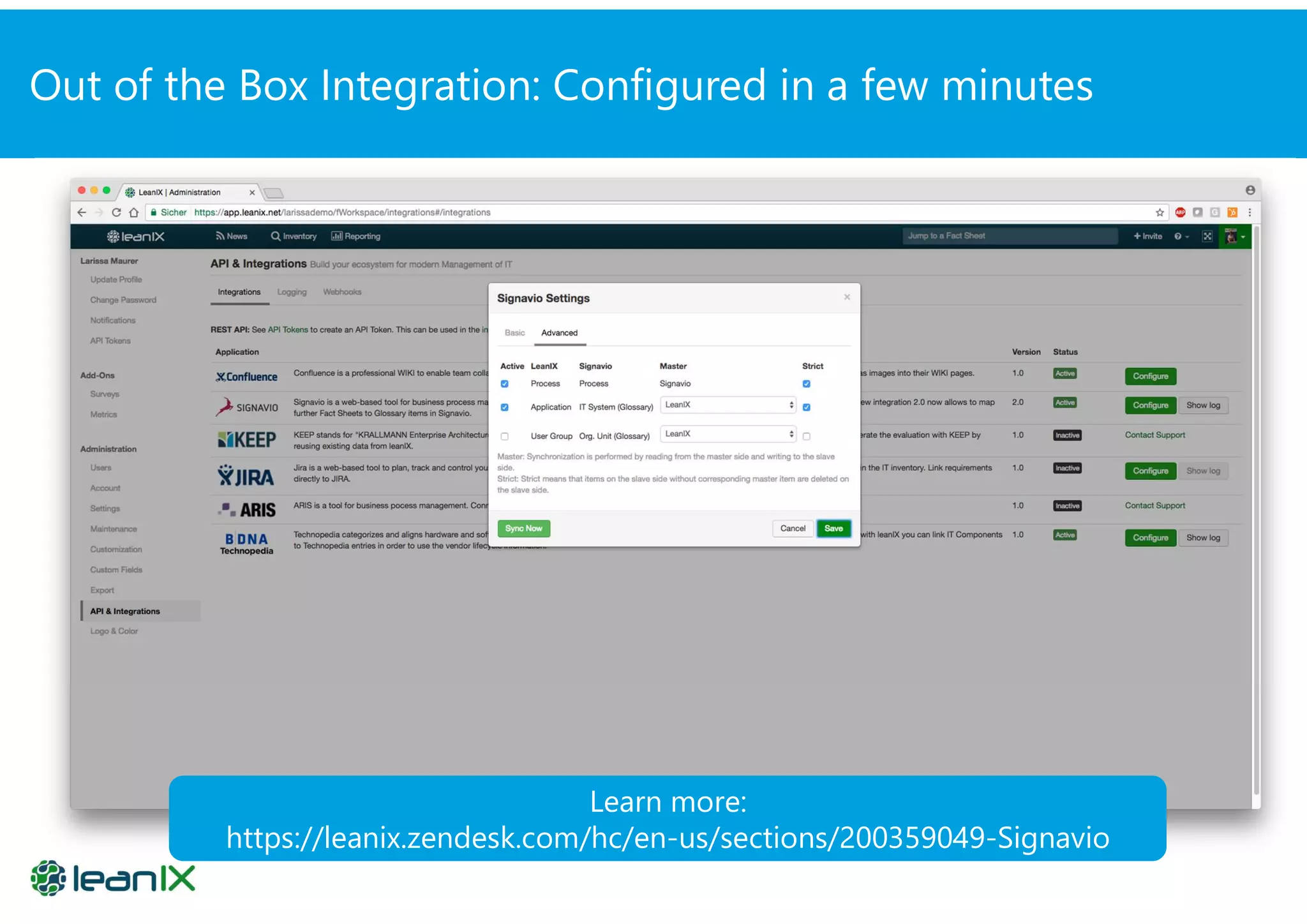Open the Webhooks tab

pos(342,292)
